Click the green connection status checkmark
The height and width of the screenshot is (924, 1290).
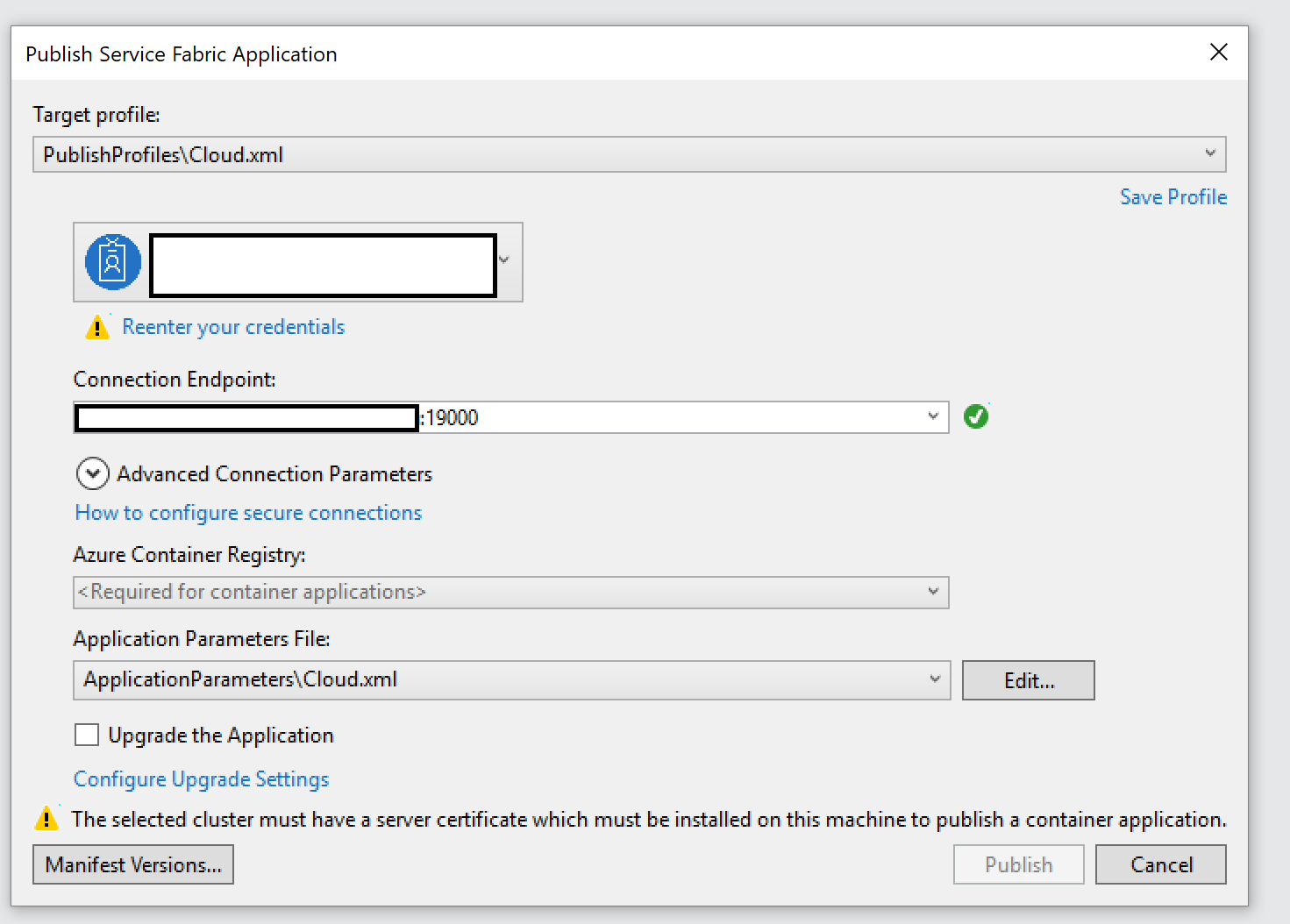pyautogui.click(x=976, y=416)
